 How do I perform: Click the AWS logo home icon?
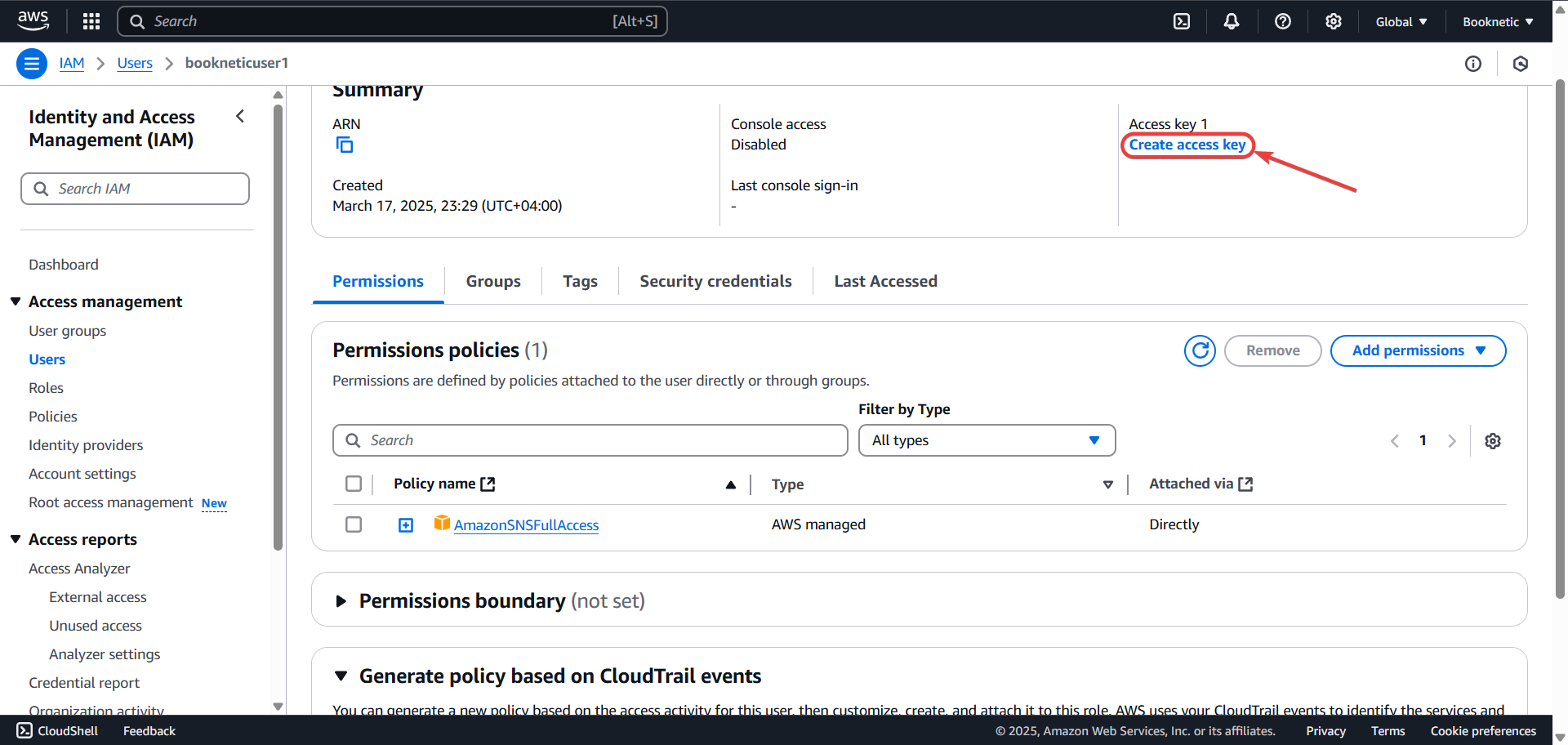[x=33, y=21]
